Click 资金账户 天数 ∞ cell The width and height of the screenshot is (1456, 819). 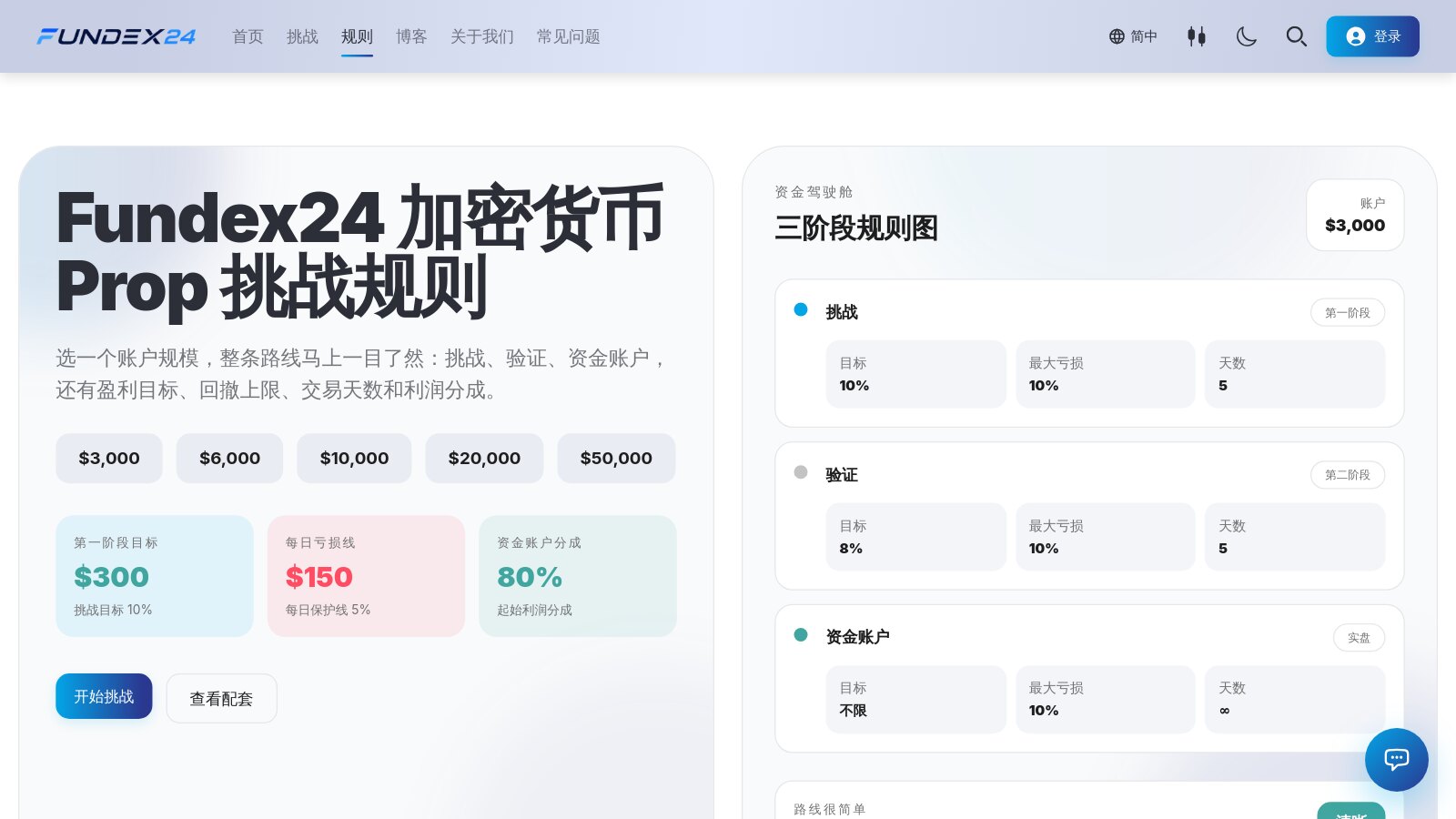pos(1295,699)
